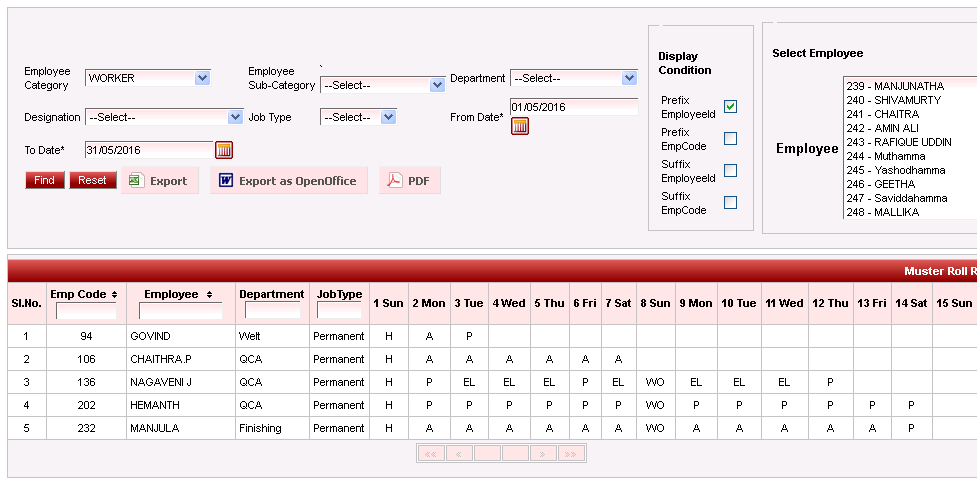Click the Export as OpenOffice icon
Viewport: 978px width, 480px height.
225,181
